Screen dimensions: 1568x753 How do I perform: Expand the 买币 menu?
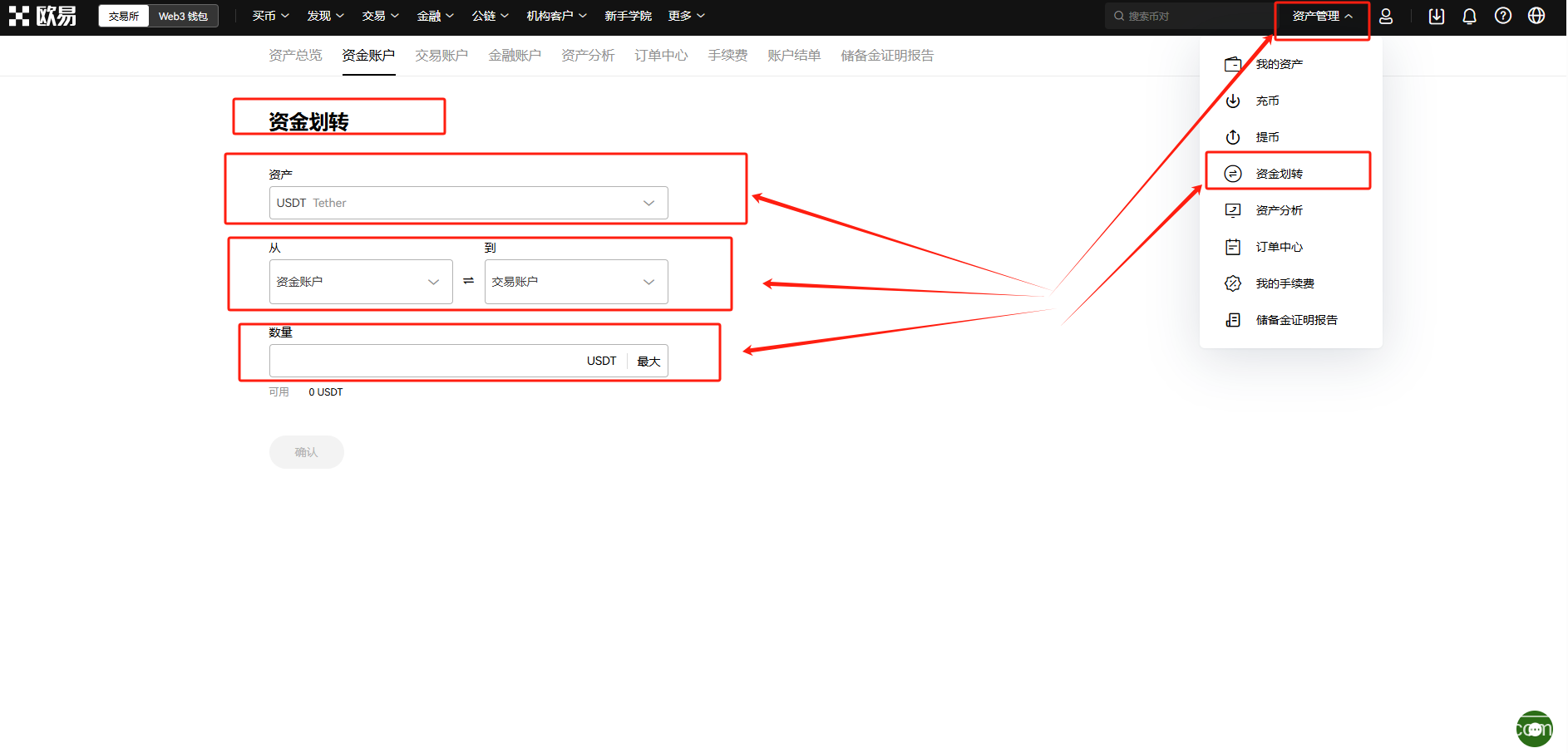click(271, 16)
